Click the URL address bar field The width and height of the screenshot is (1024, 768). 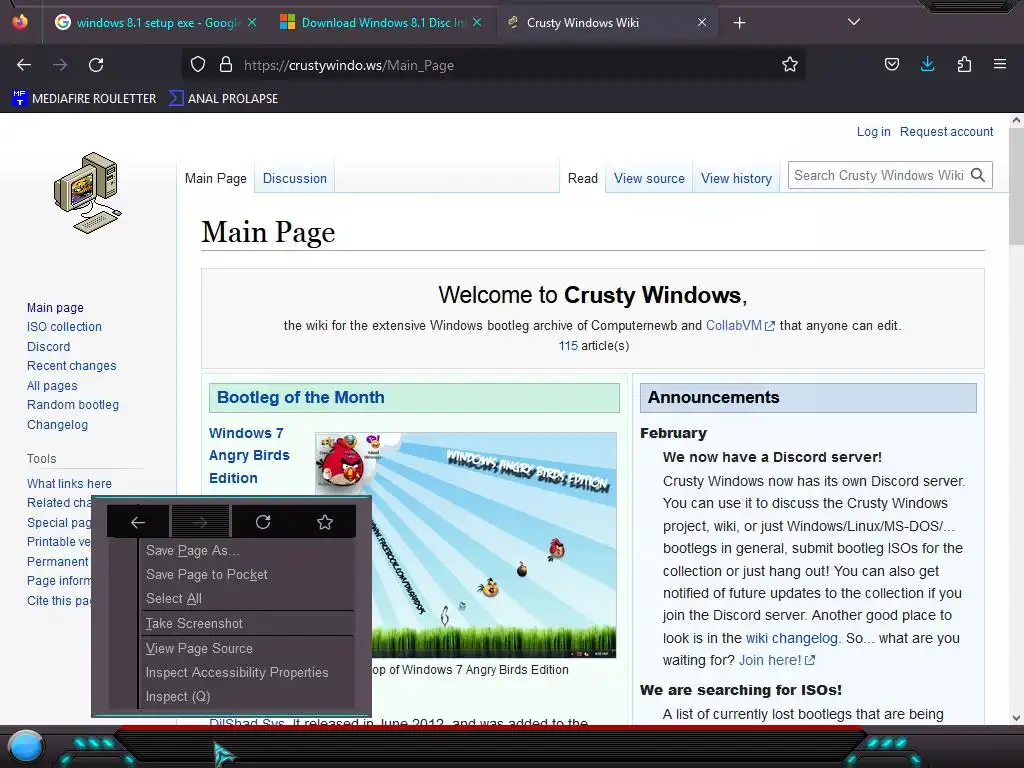(x=493, y=65)
